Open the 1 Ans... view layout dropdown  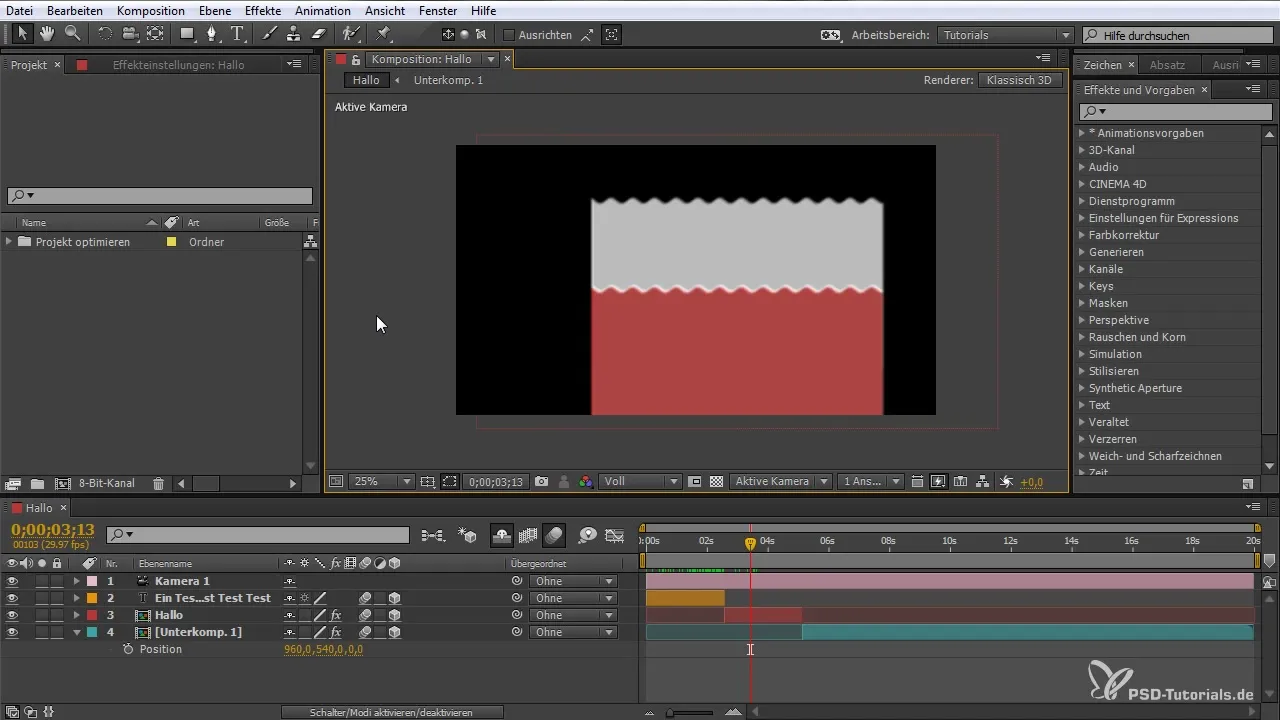coord(871,481)
